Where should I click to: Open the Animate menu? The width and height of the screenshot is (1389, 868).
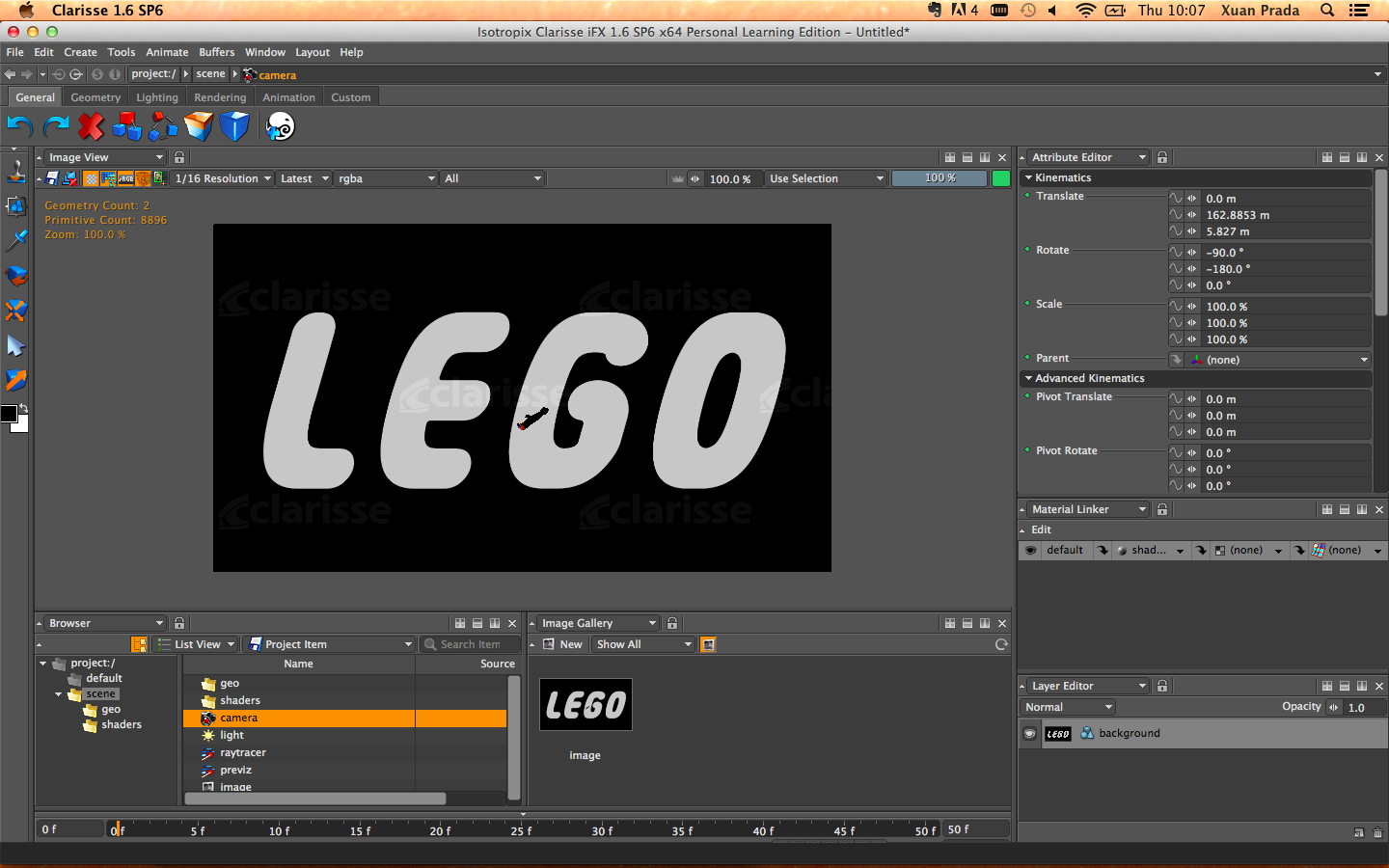tap(167, 52)
